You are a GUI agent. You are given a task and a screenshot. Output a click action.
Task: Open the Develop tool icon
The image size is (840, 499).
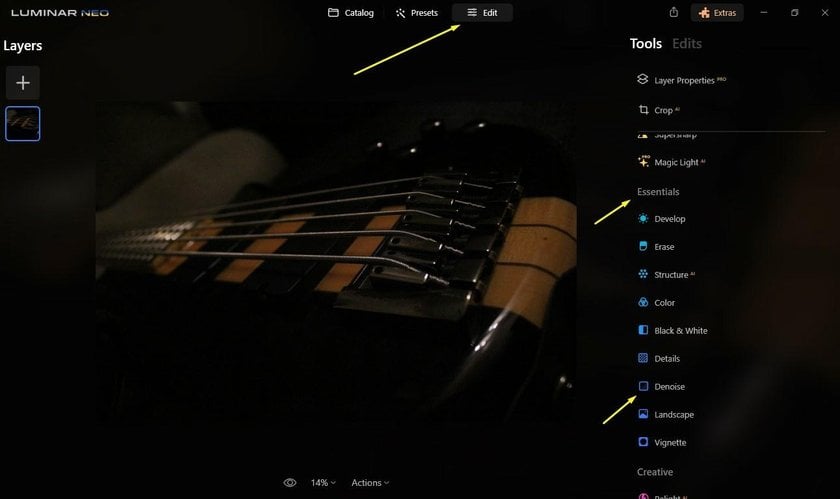643,219
